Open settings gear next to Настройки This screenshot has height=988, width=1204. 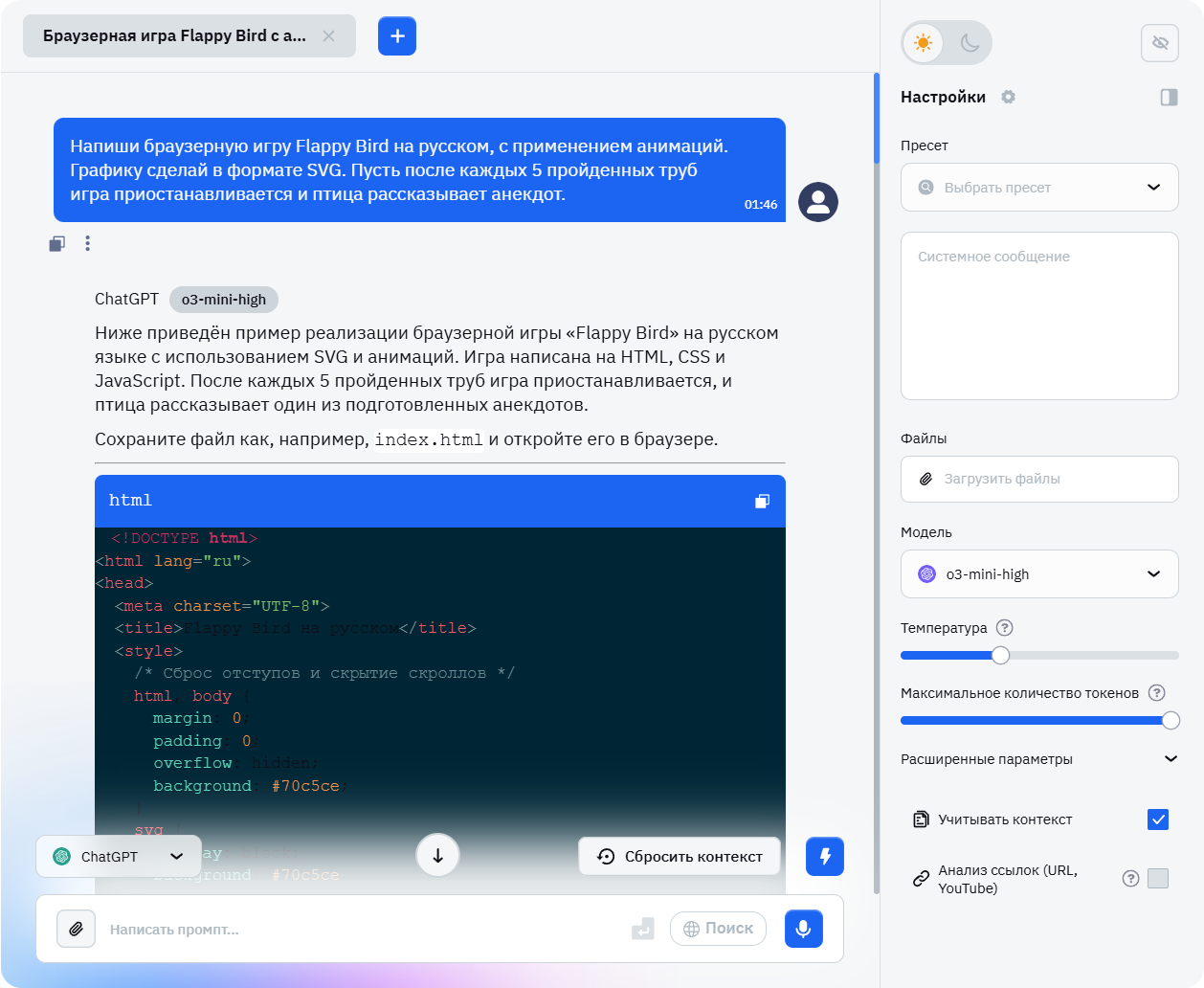[x=1009, y=97]
